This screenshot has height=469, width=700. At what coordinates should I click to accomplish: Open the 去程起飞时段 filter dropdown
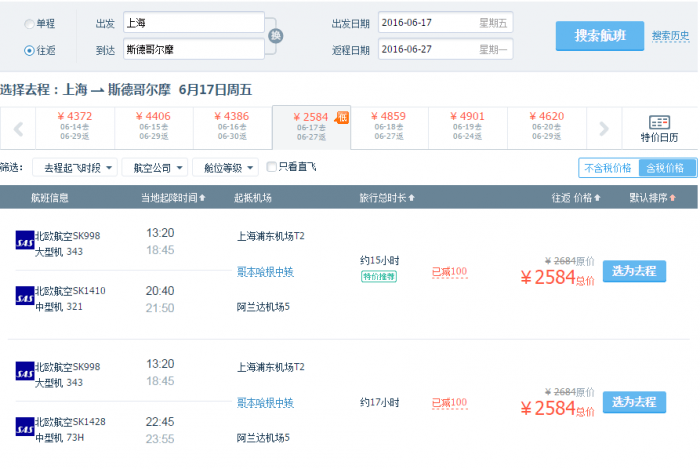pyautogui.click(x=75, y=168)
